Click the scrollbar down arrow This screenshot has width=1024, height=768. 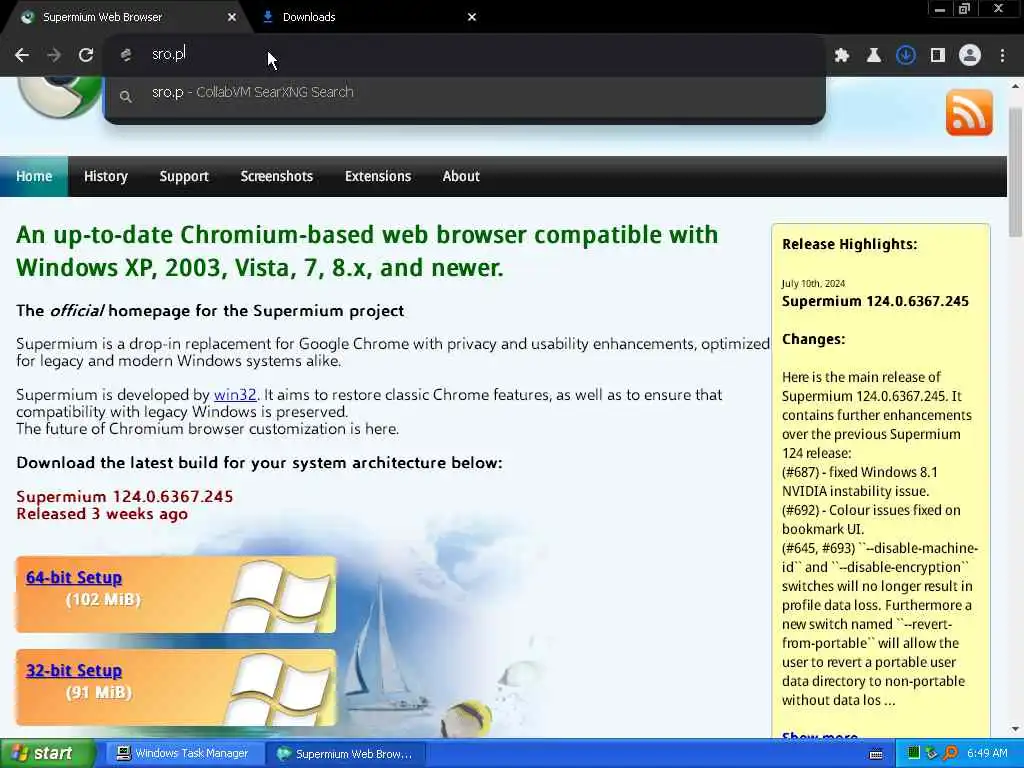[x=1016, y=729]
